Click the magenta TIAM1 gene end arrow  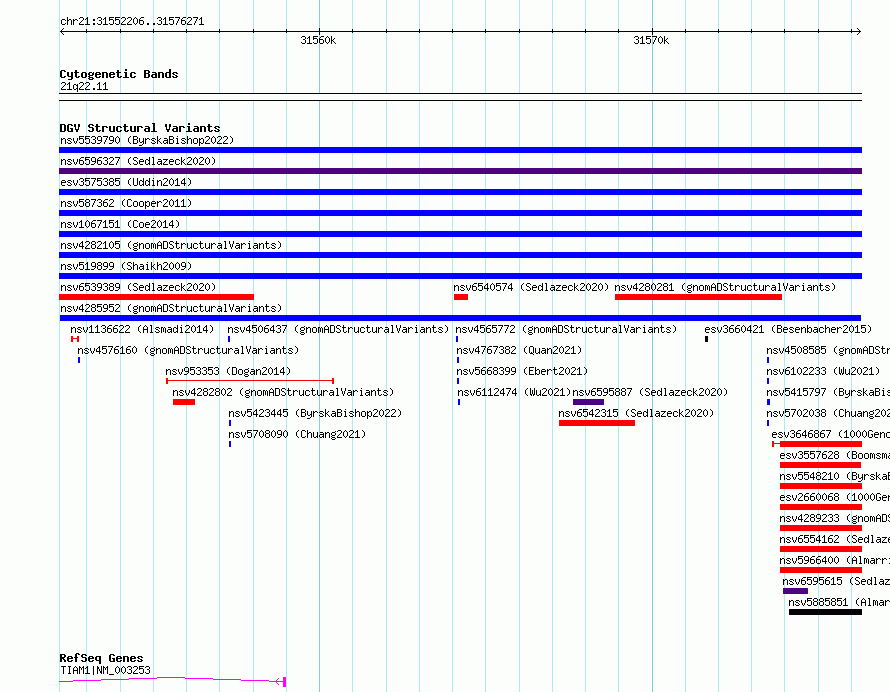281,681
